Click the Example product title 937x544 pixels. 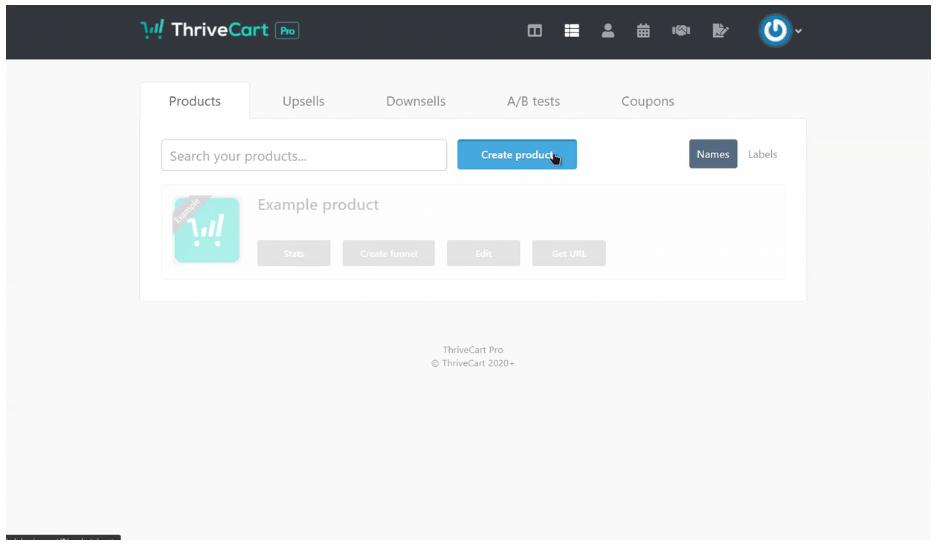318,204
